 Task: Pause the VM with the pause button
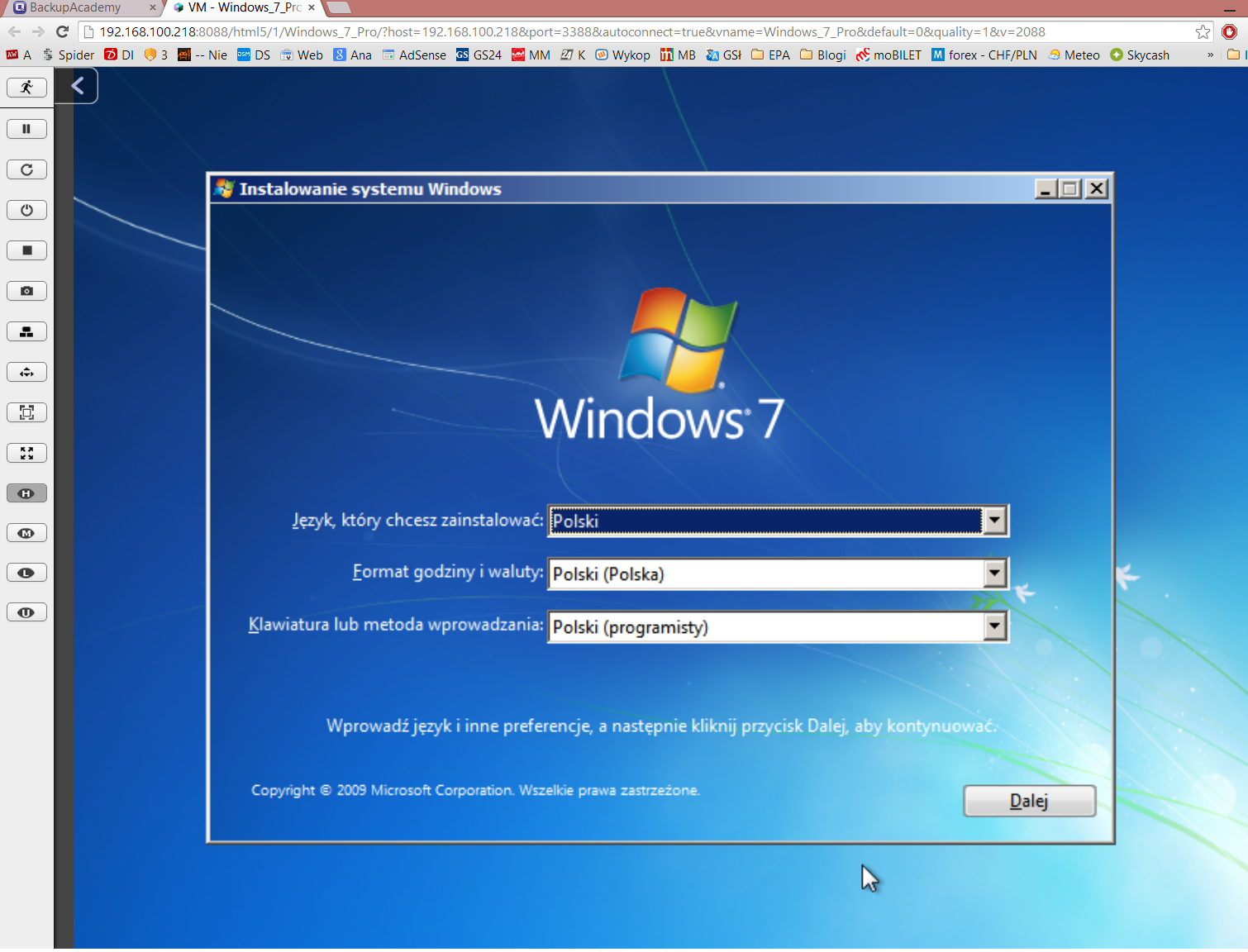[x=26, y=129]
